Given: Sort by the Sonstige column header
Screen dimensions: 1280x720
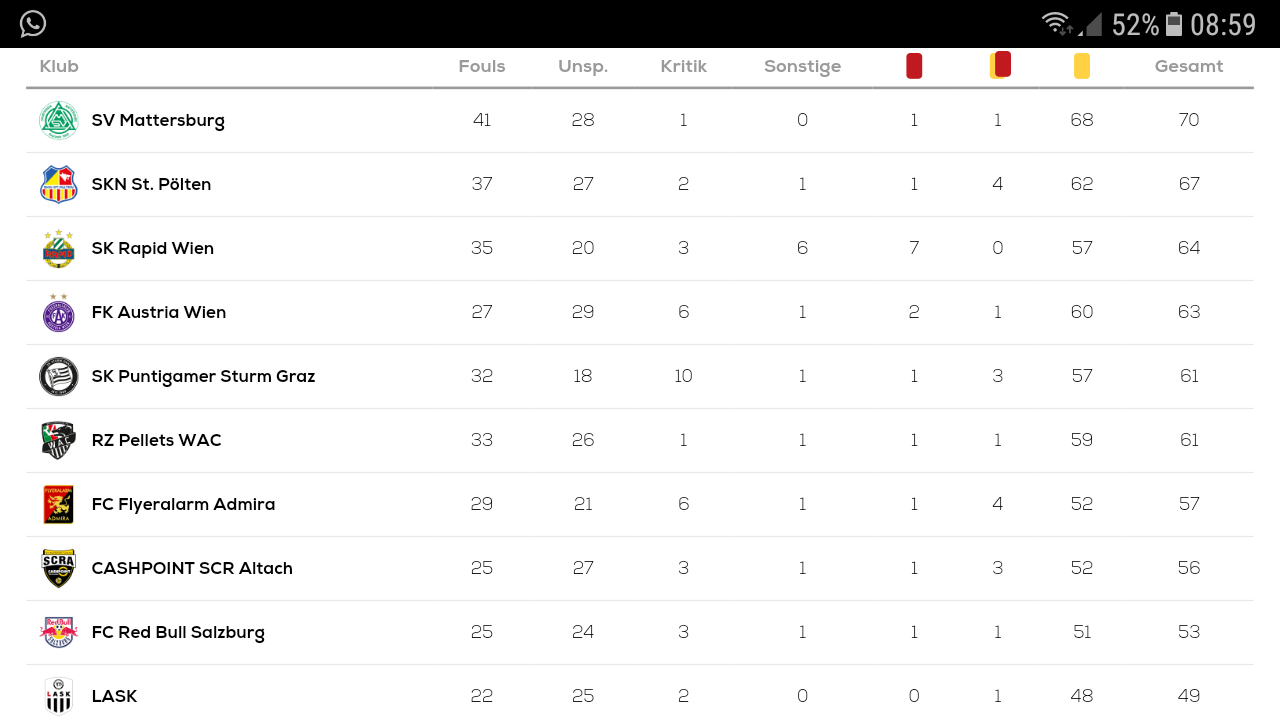Looking at the screenshot, I should (x=802, y=66).
